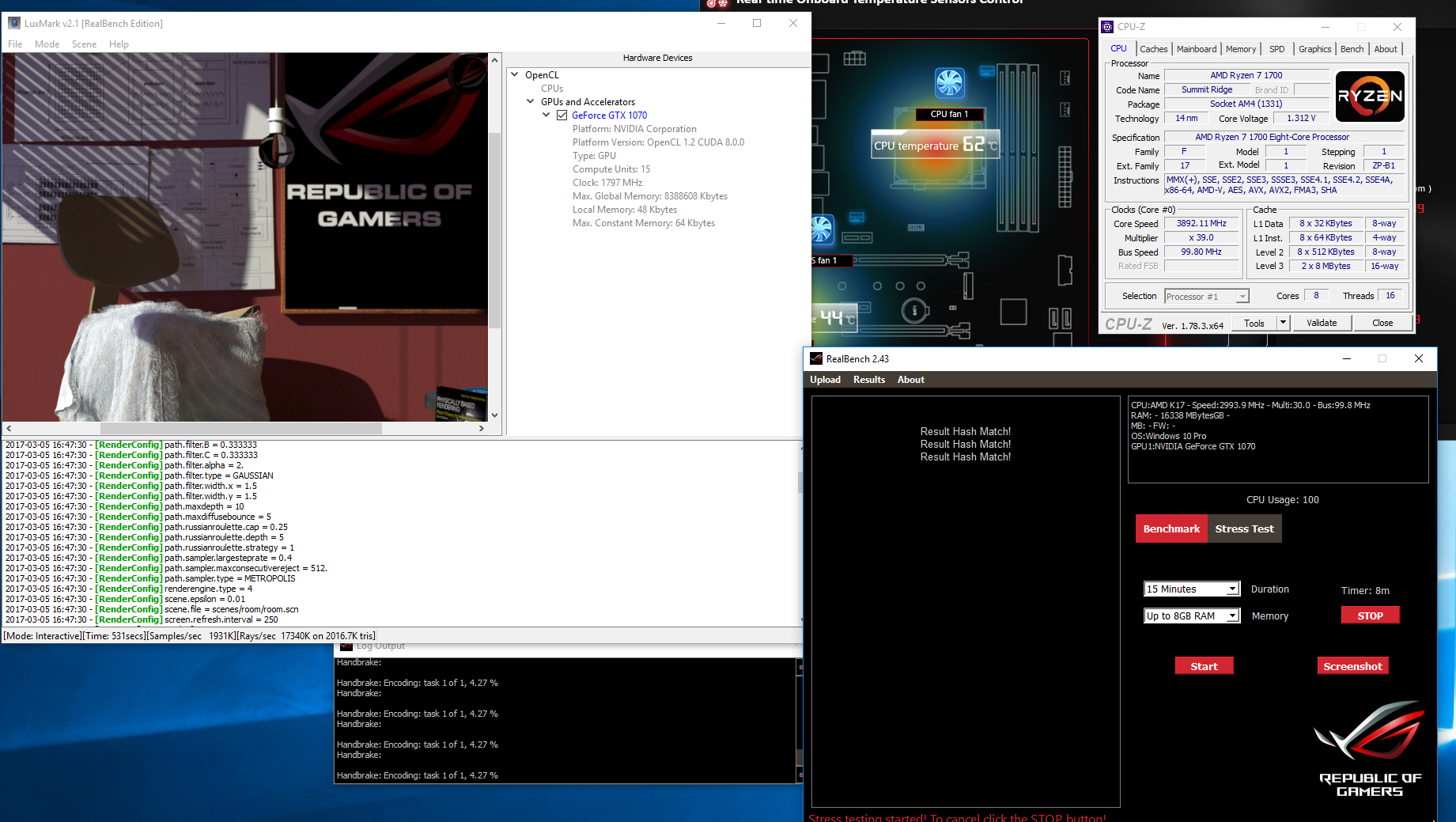
Task: Click the Core Voltage value 1.312 V
Action: [x=1301, y=119]
